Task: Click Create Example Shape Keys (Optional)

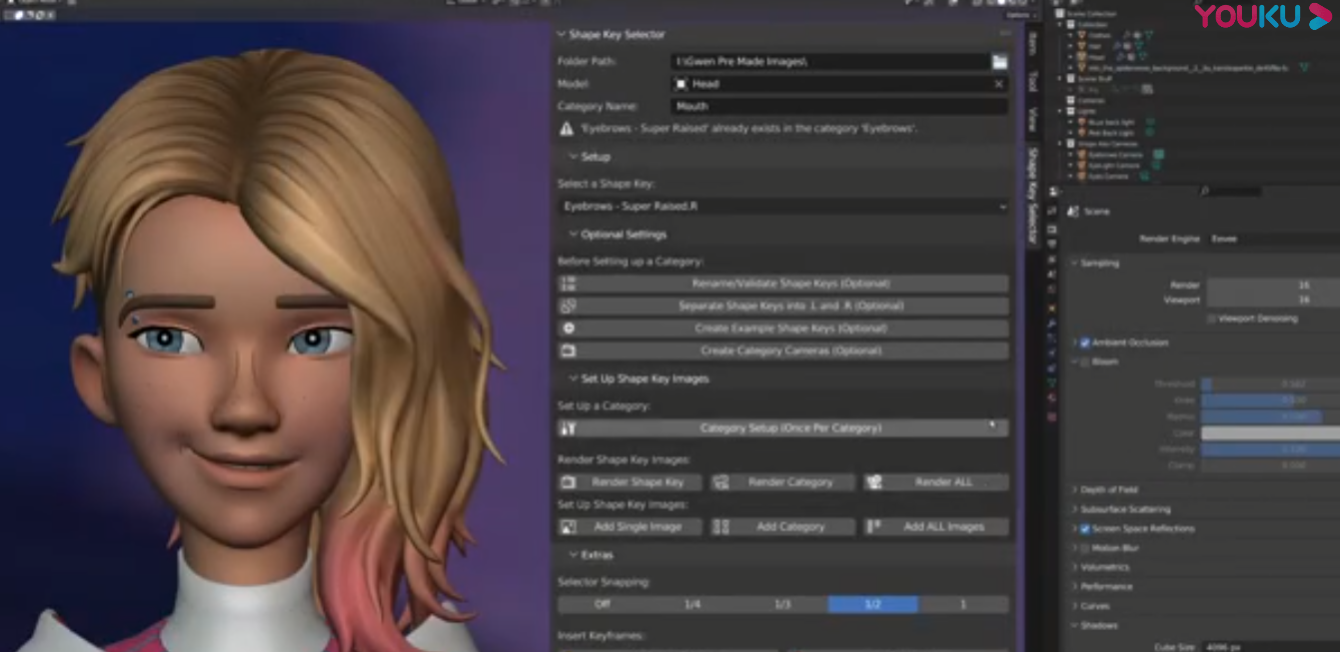Action: [x=783, y=328]
